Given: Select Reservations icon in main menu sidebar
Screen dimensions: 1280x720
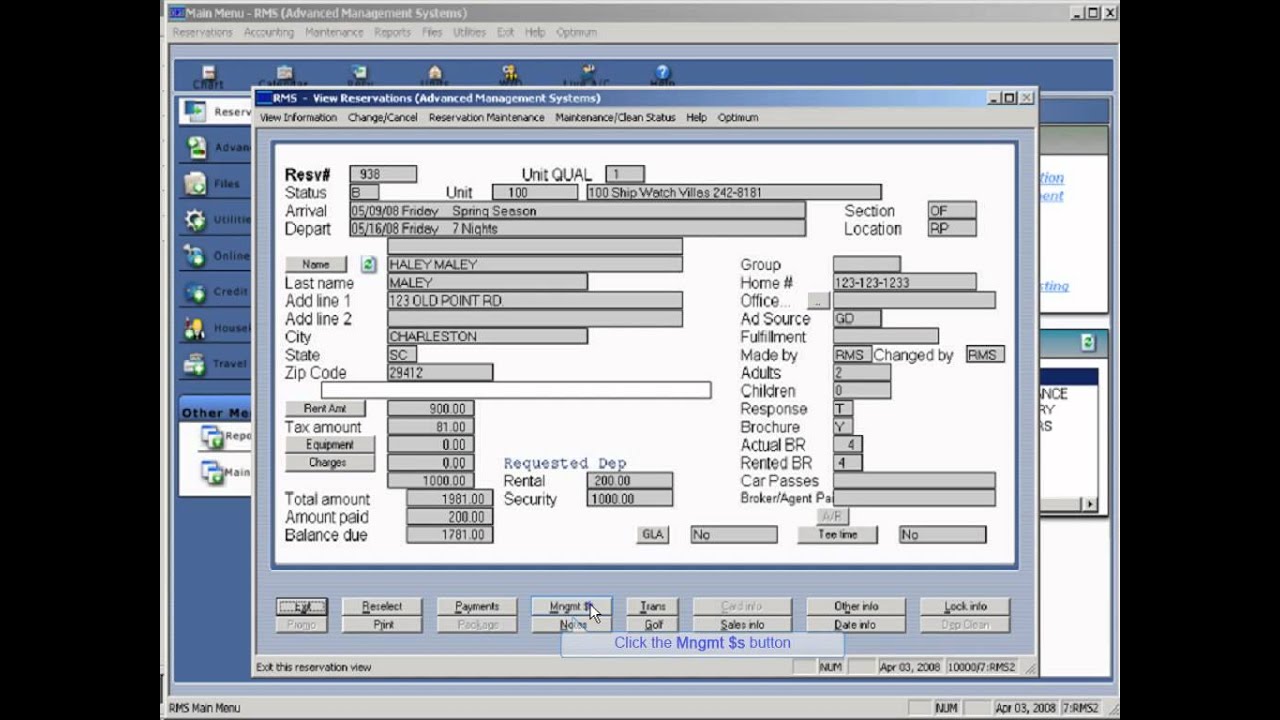Looking at the screenshot, I should [x=195, y=111].
